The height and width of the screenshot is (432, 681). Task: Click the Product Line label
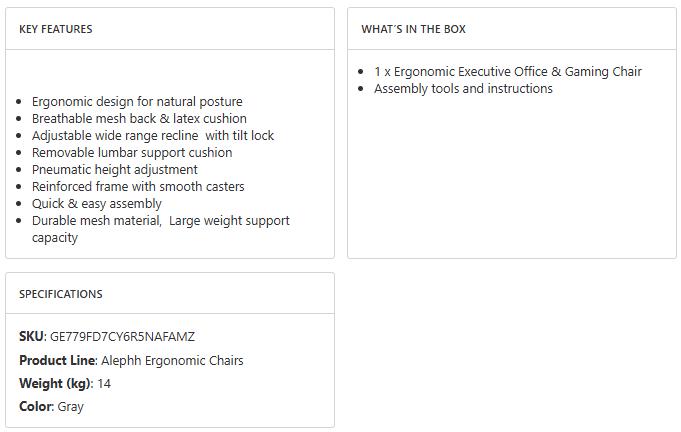(x=58, y=360)
